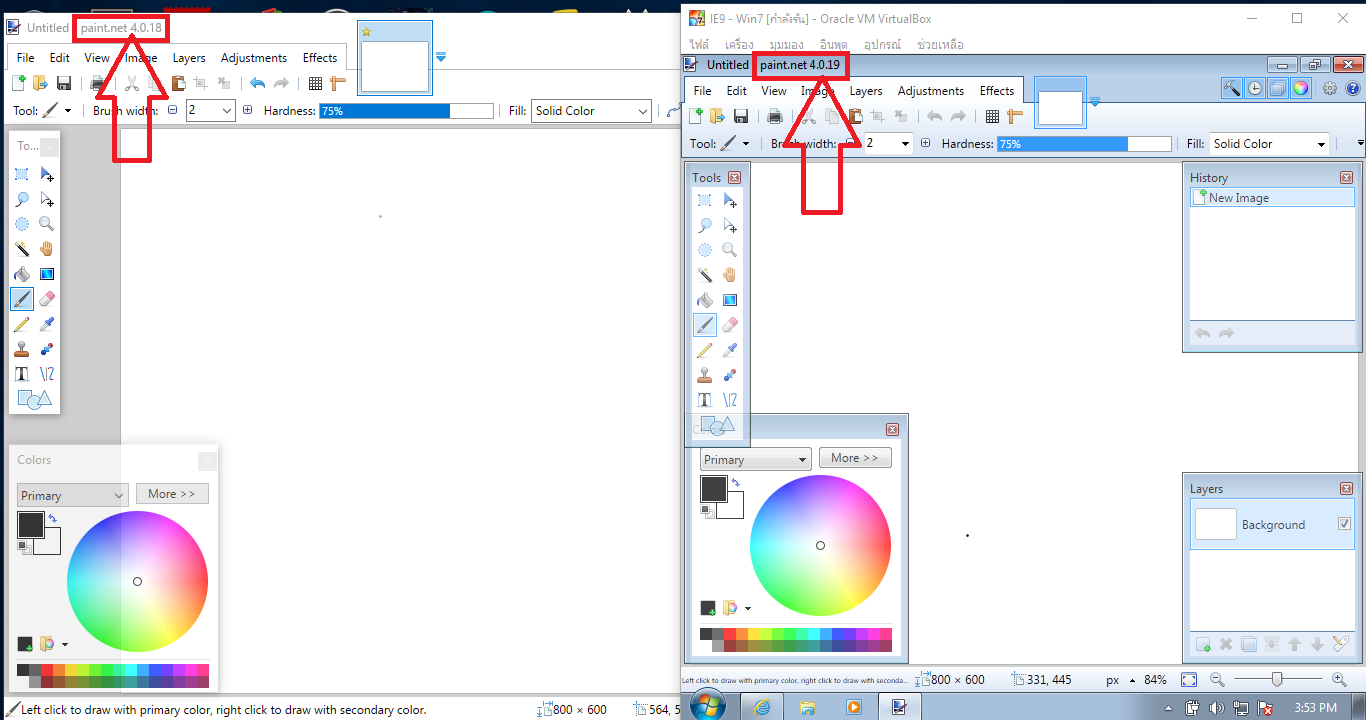The height and width of the screenshot is (720, 1366).
Task: Open brush width dropdown in VirtualBox window
Action: click(906, 144)
